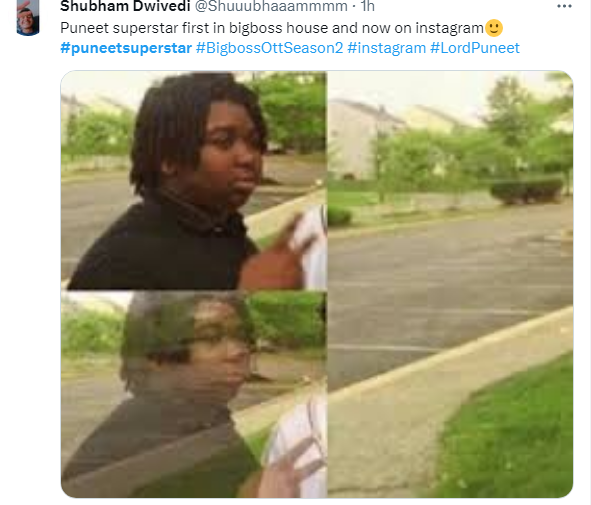View the top-left photo of person in black

[194, 180]
